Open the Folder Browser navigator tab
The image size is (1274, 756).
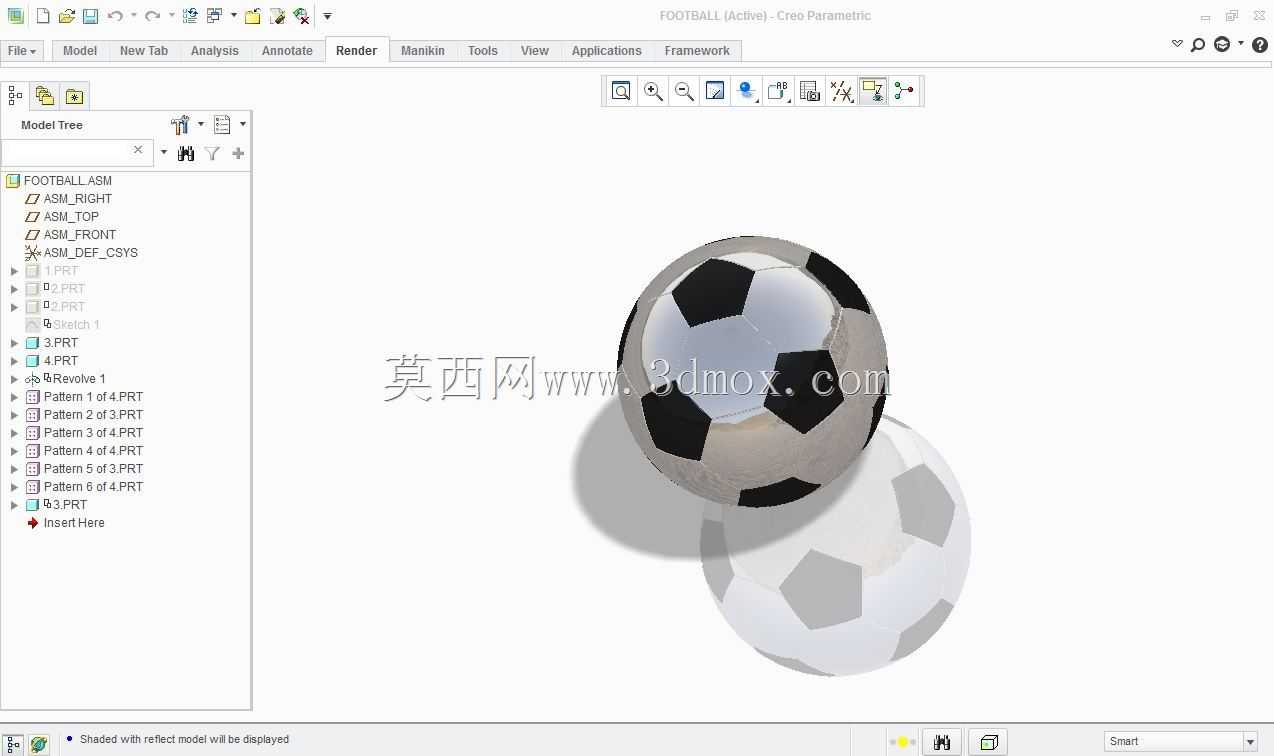click(44, 95)
